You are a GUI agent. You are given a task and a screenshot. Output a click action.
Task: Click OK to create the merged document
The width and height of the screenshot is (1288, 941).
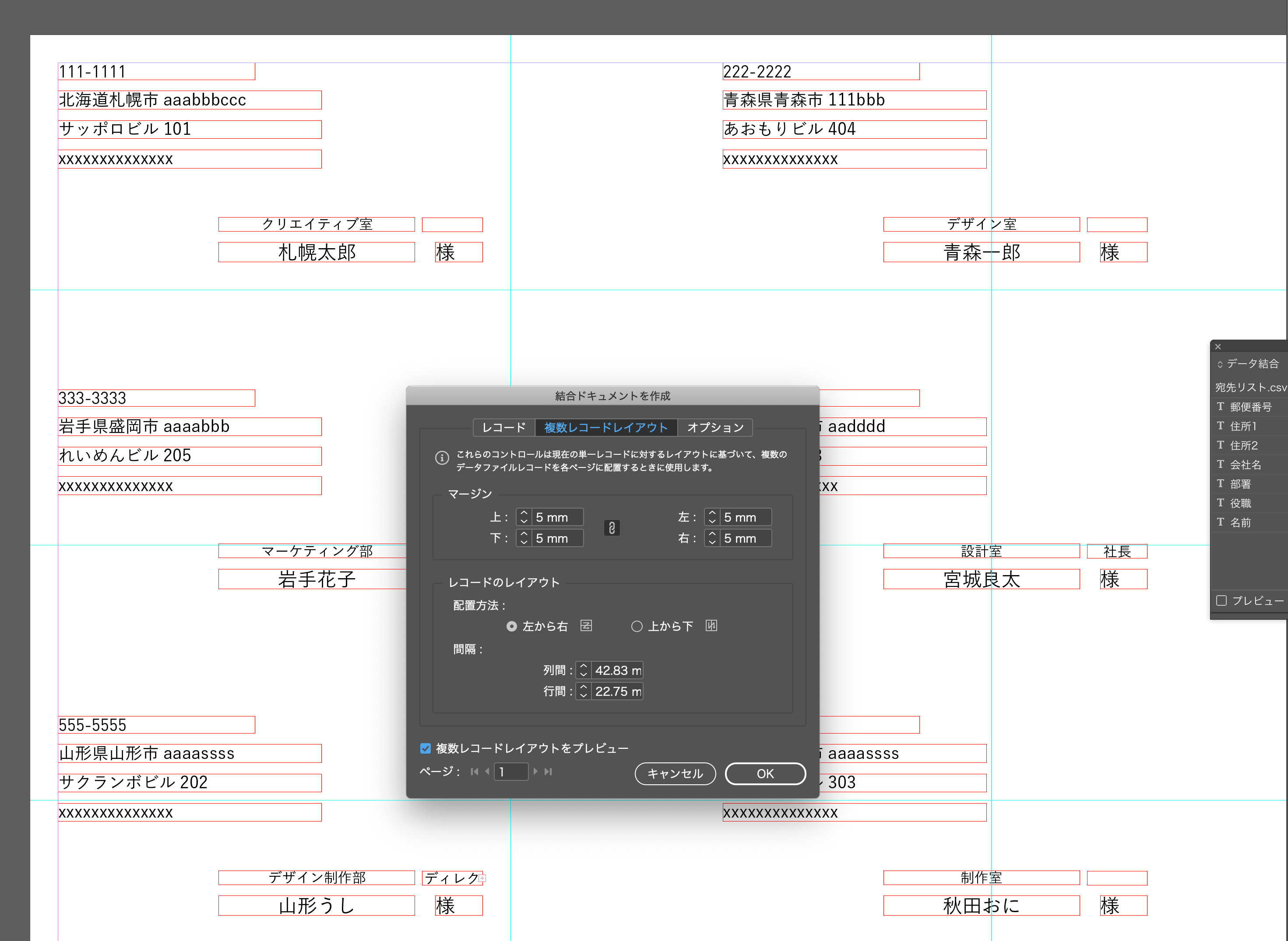click(x=765, y=773)
